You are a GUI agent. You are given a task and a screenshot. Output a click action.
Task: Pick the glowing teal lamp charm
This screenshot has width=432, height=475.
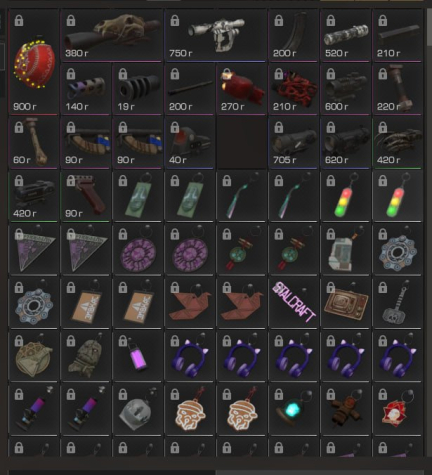[293, 410]
